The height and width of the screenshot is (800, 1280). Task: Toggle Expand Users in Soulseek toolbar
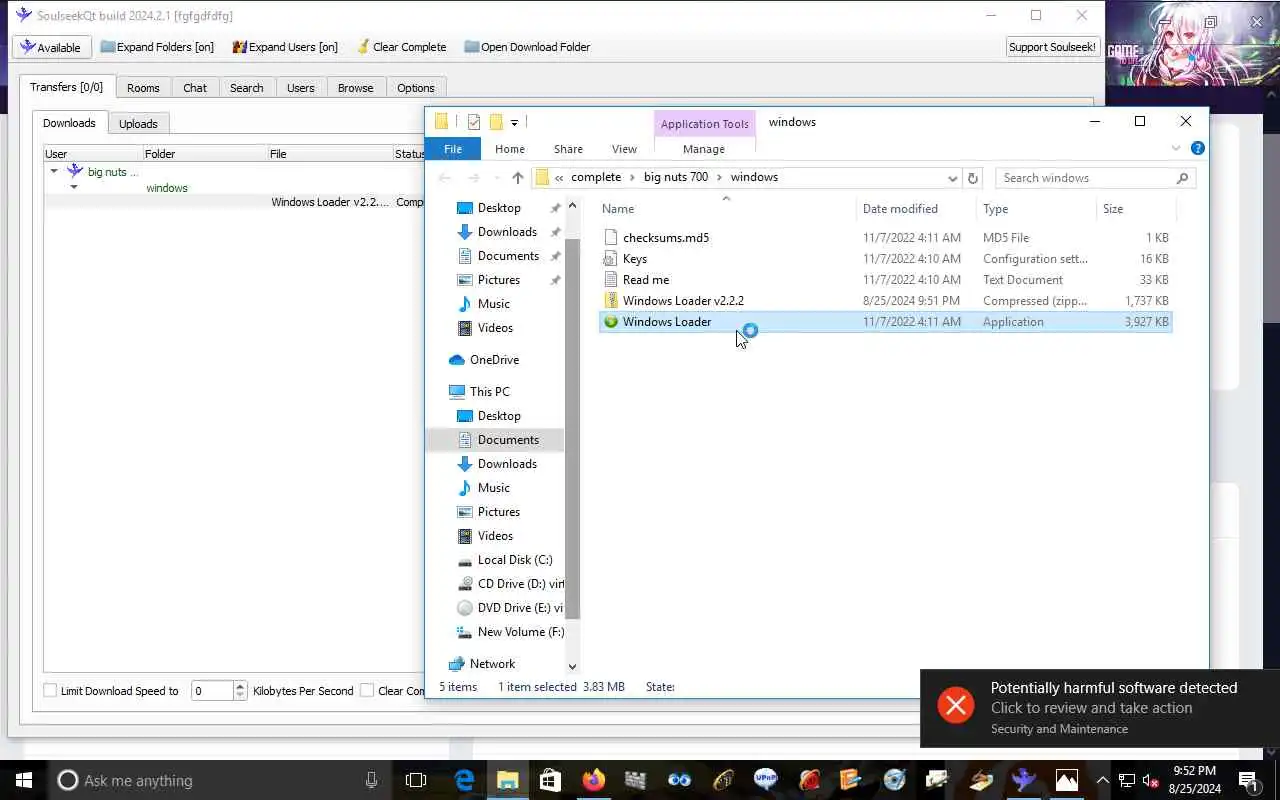click(285, 47)
